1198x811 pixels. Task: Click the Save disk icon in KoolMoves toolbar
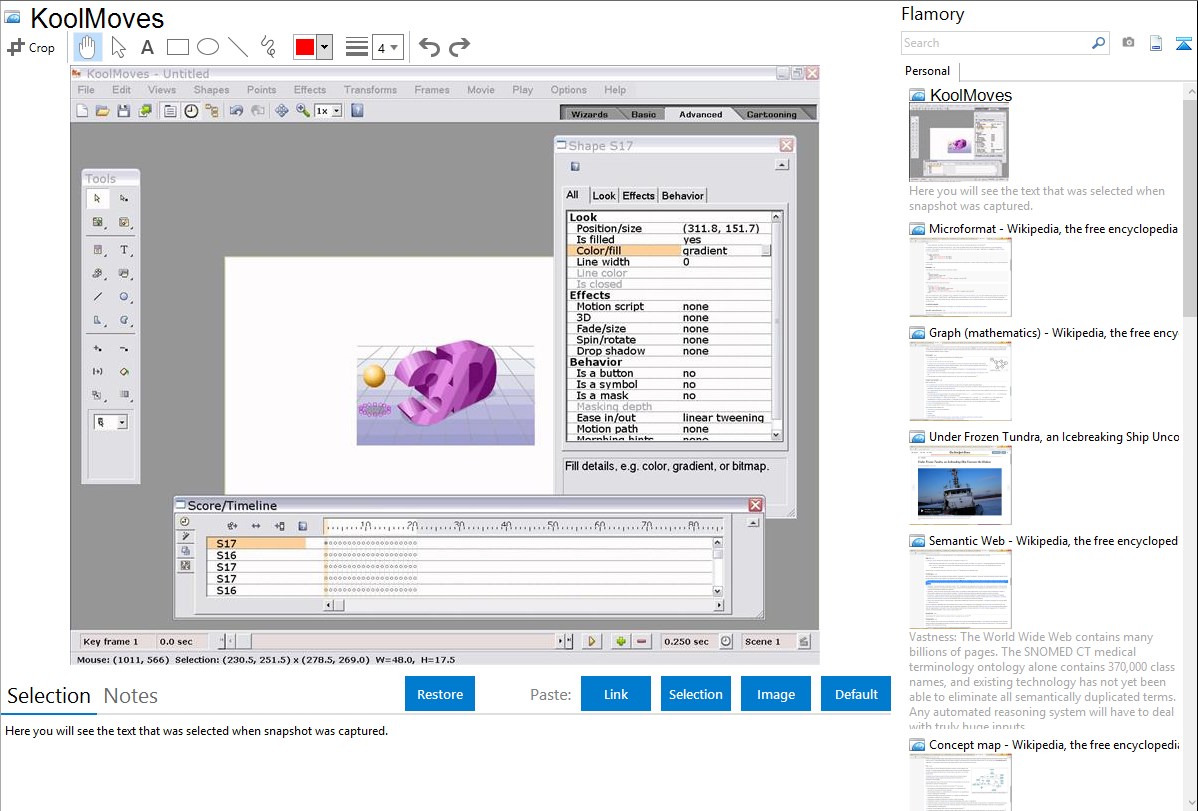tap(123, 111)
